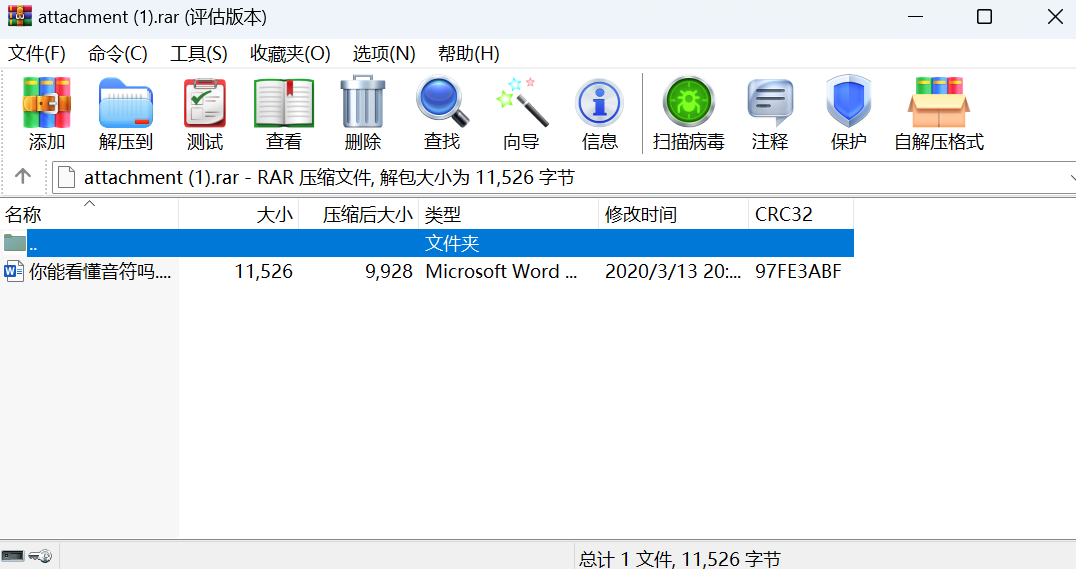Click the Word document file icon
The height and width of the screenshot is (569, 1076).
click(13, 271)
